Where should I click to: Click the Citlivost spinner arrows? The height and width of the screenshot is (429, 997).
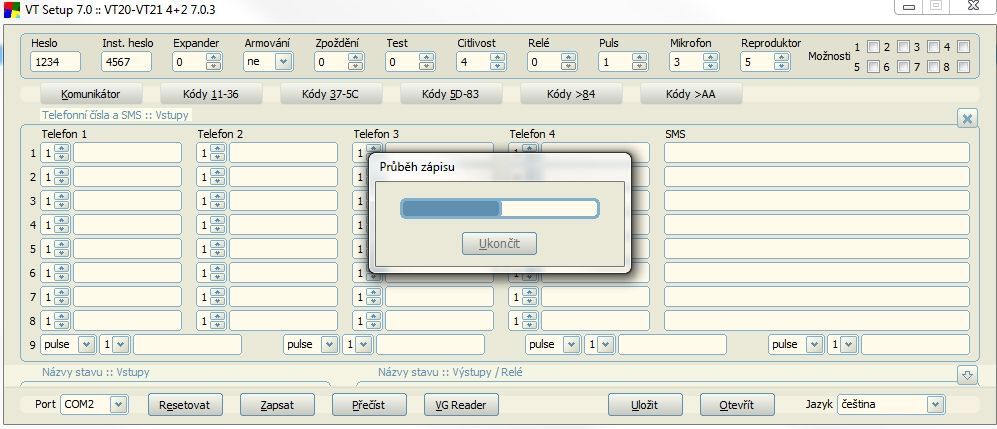(497, 62)
